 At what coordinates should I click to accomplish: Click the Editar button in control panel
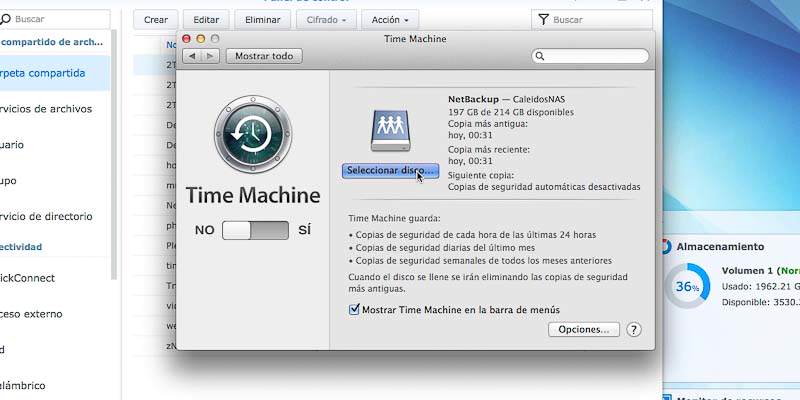(x=206, y=20)
